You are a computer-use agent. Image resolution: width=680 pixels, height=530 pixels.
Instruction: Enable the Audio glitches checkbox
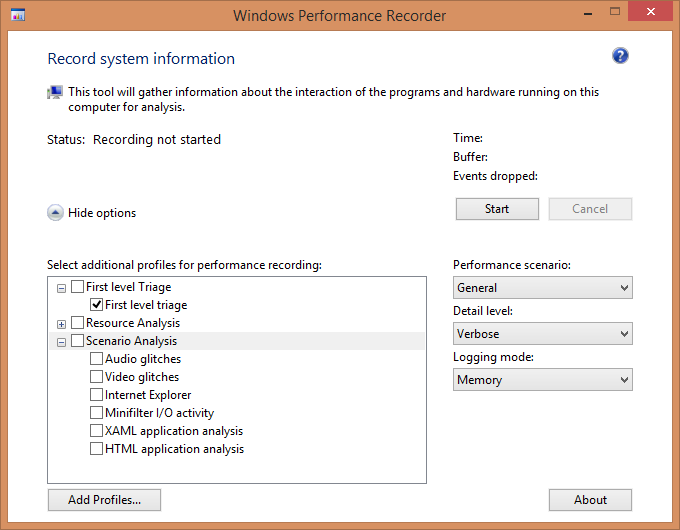(96, 359)
